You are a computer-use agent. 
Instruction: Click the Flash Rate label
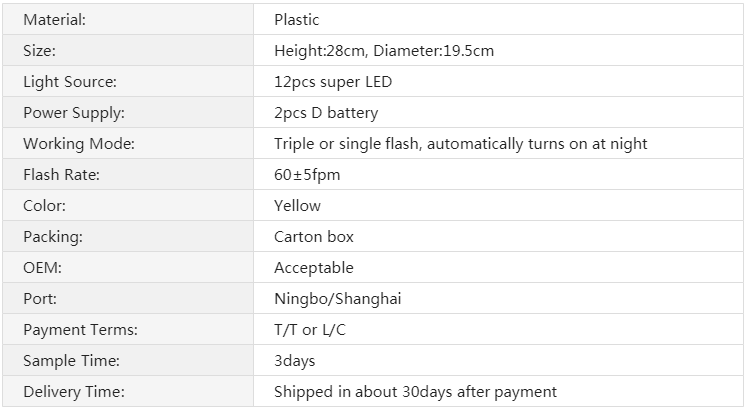click(61, 175)
